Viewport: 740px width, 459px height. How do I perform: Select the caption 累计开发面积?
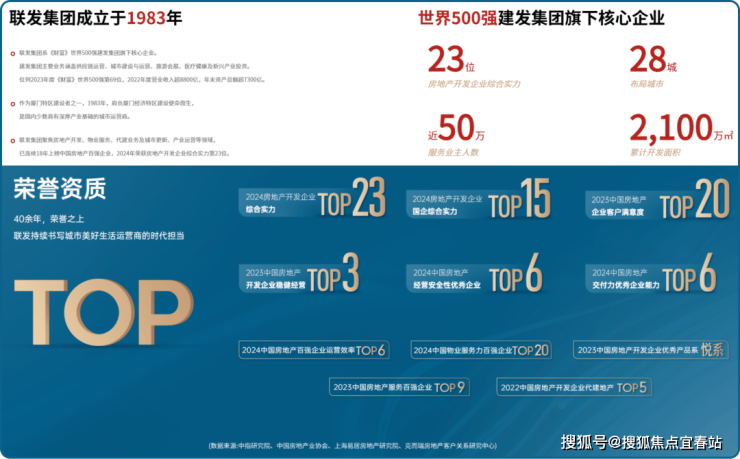tap(655, 152)
